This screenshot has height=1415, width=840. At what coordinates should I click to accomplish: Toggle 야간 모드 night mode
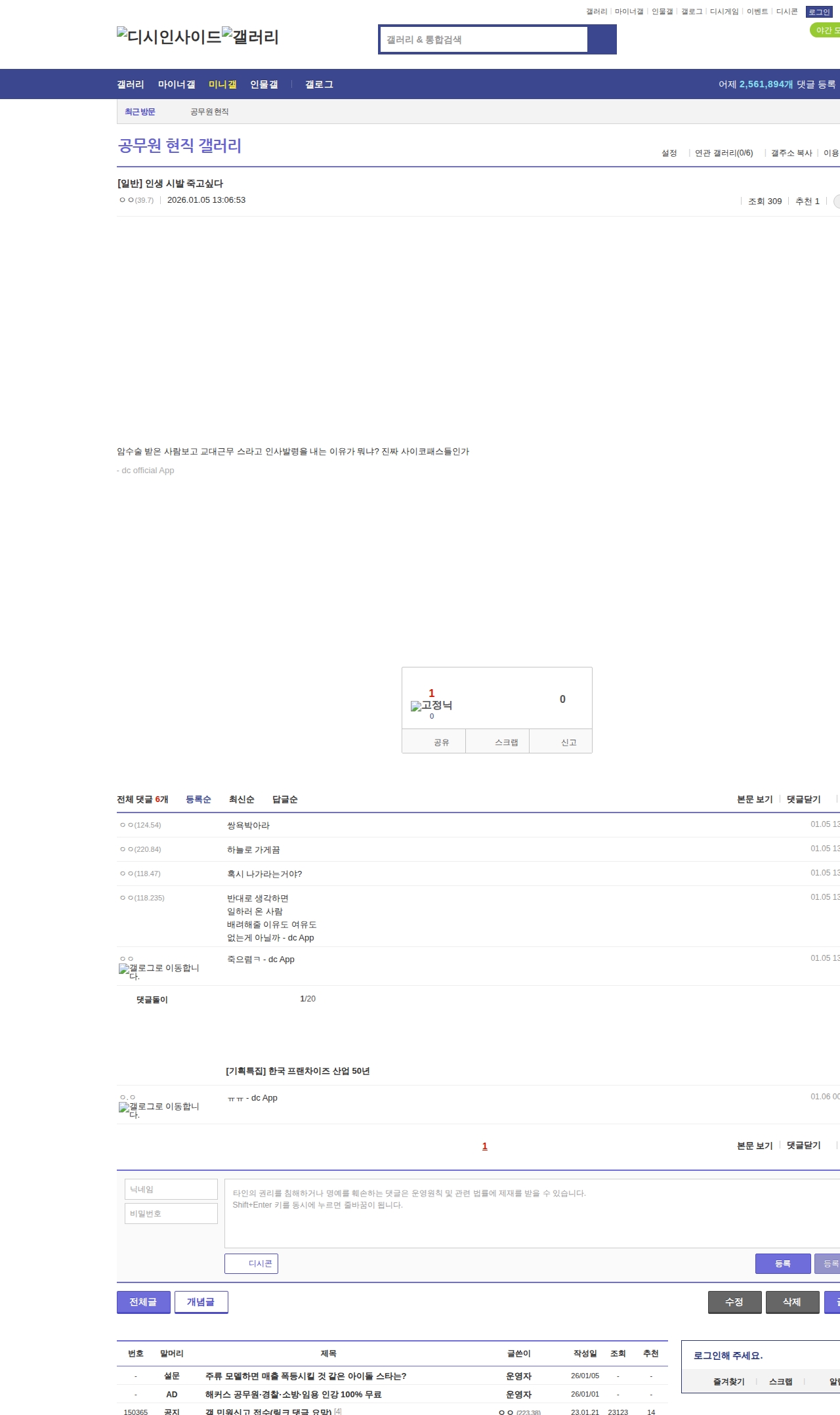(826, 30)
